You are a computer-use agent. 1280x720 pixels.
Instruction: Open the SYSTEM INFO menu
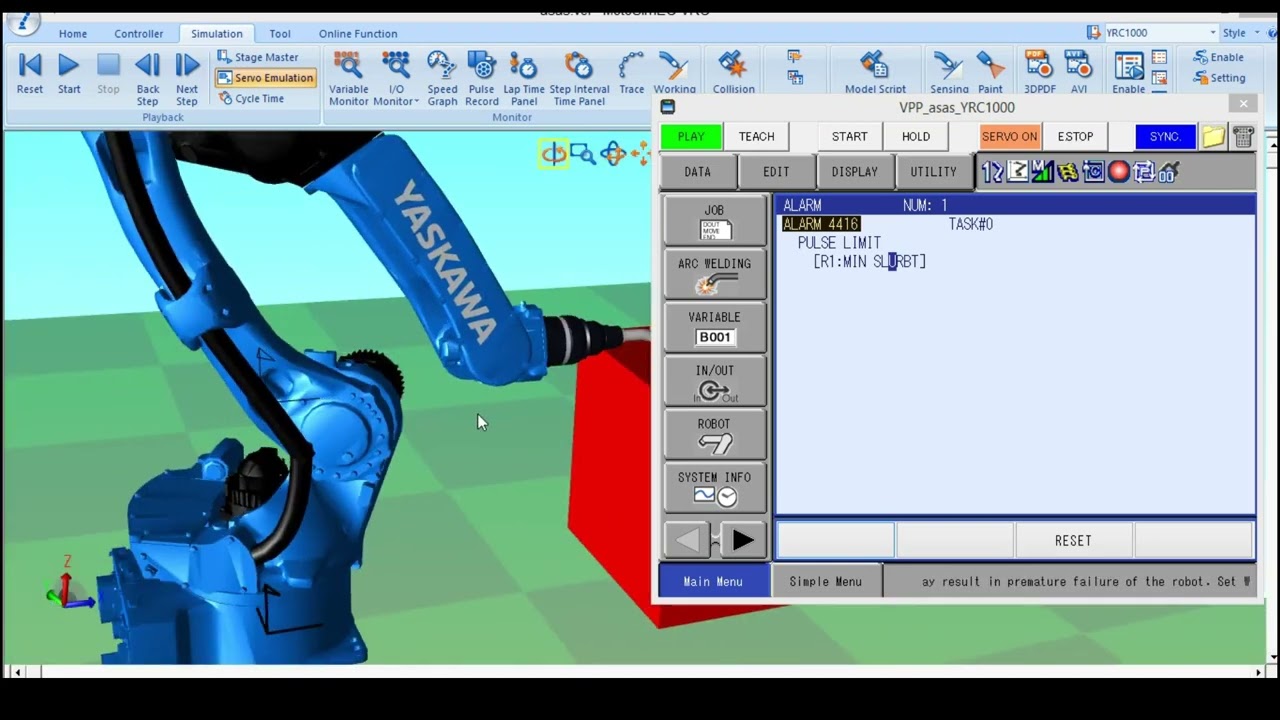pyautogui.click(x=715, y=487)
